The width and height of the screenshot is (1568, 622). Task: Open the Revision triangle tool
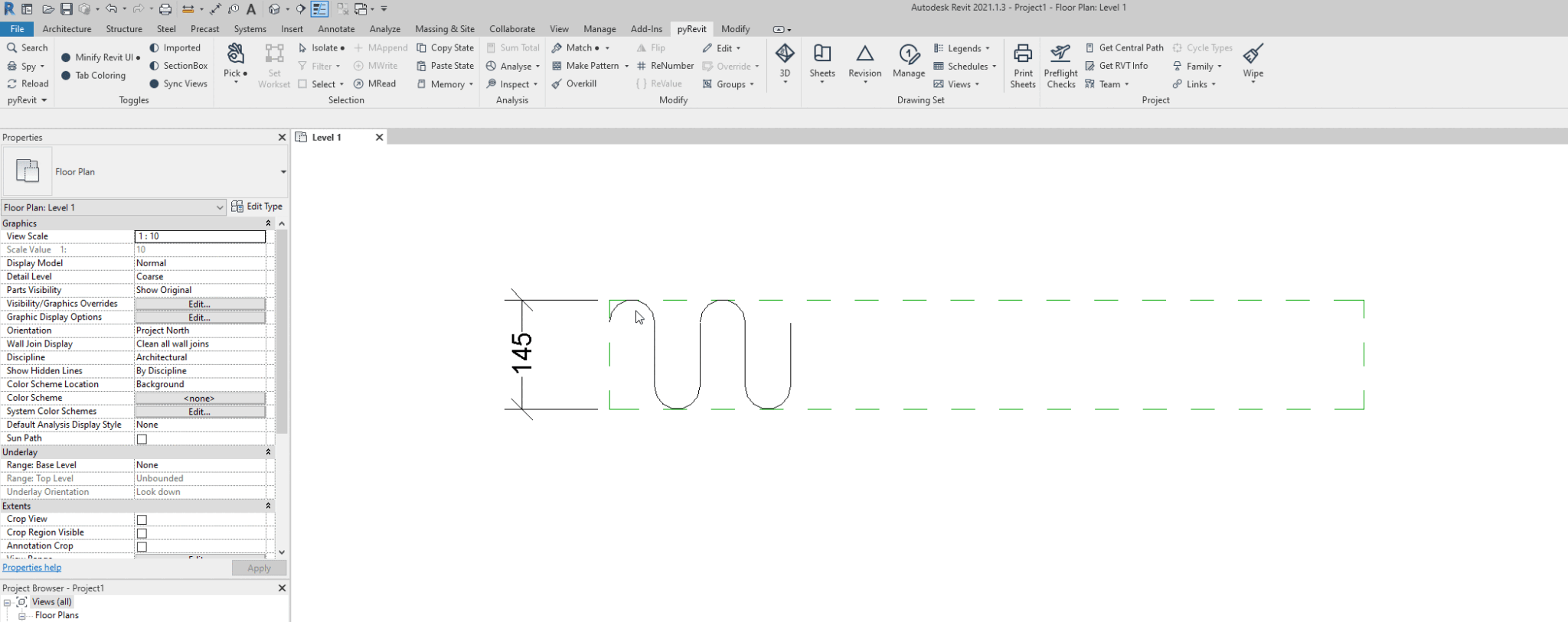(x=864, y=62)
